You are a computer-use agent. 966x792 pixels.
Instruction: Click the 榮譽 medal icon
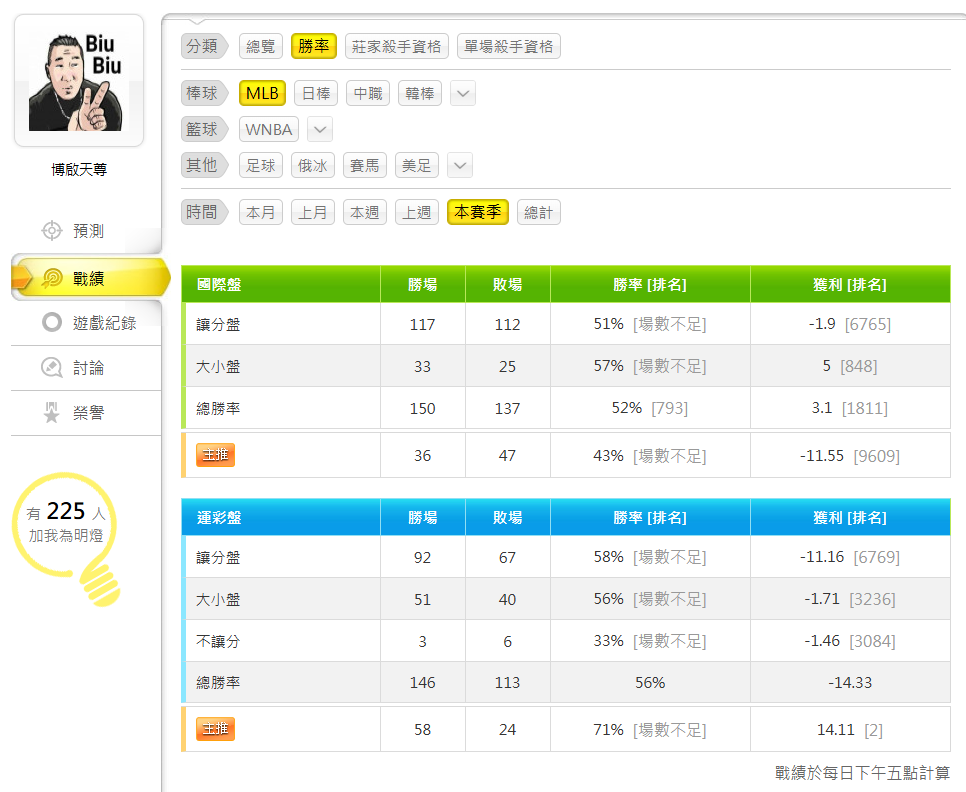52,413
